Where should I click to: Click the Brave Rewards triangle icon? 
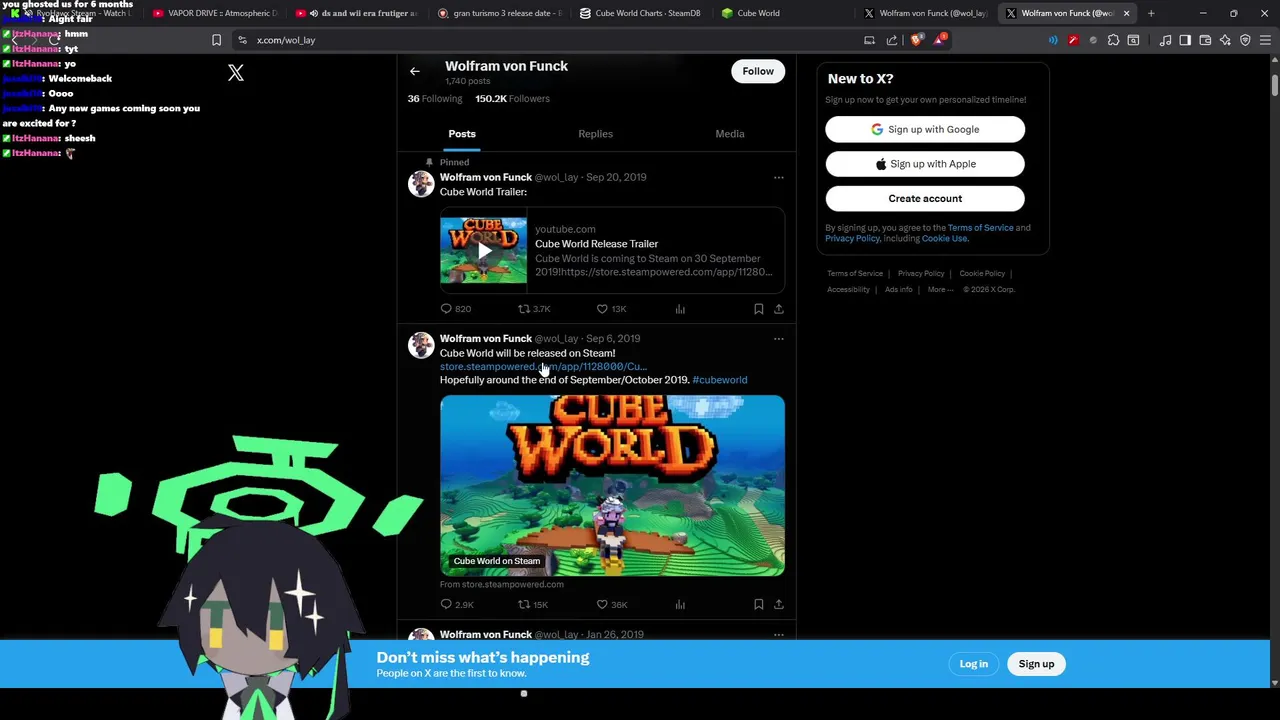[939, 40]
